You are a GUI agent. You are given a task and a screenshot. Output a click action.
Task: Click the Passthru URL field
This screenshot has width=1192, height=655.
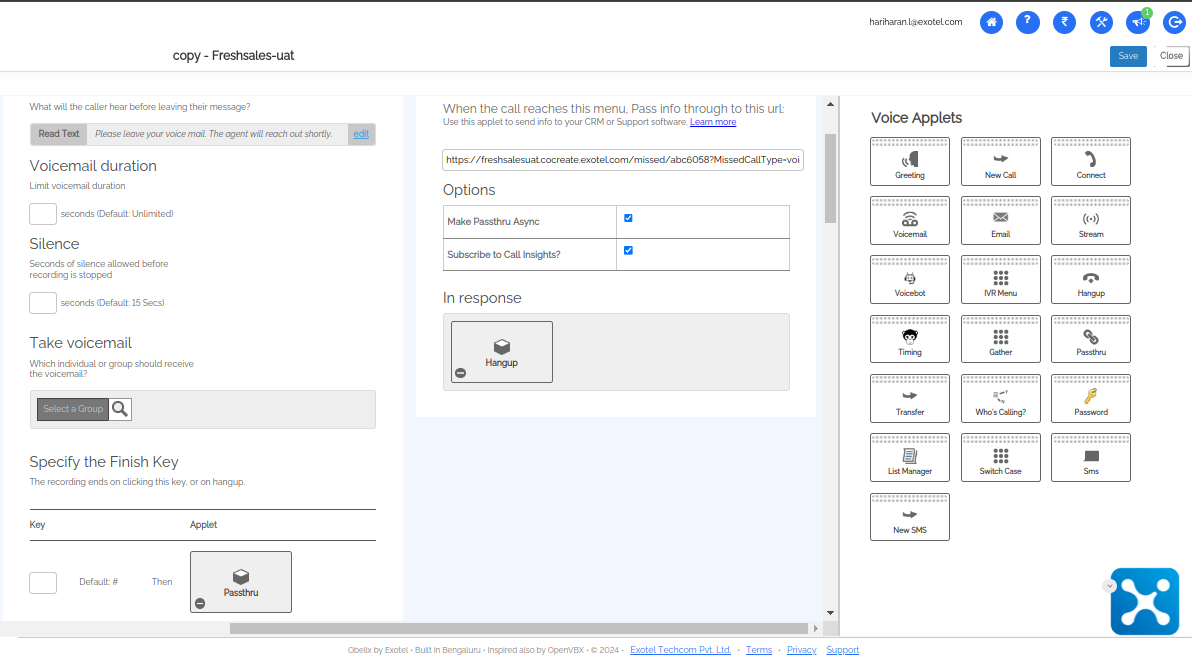(x=623, y=160)
